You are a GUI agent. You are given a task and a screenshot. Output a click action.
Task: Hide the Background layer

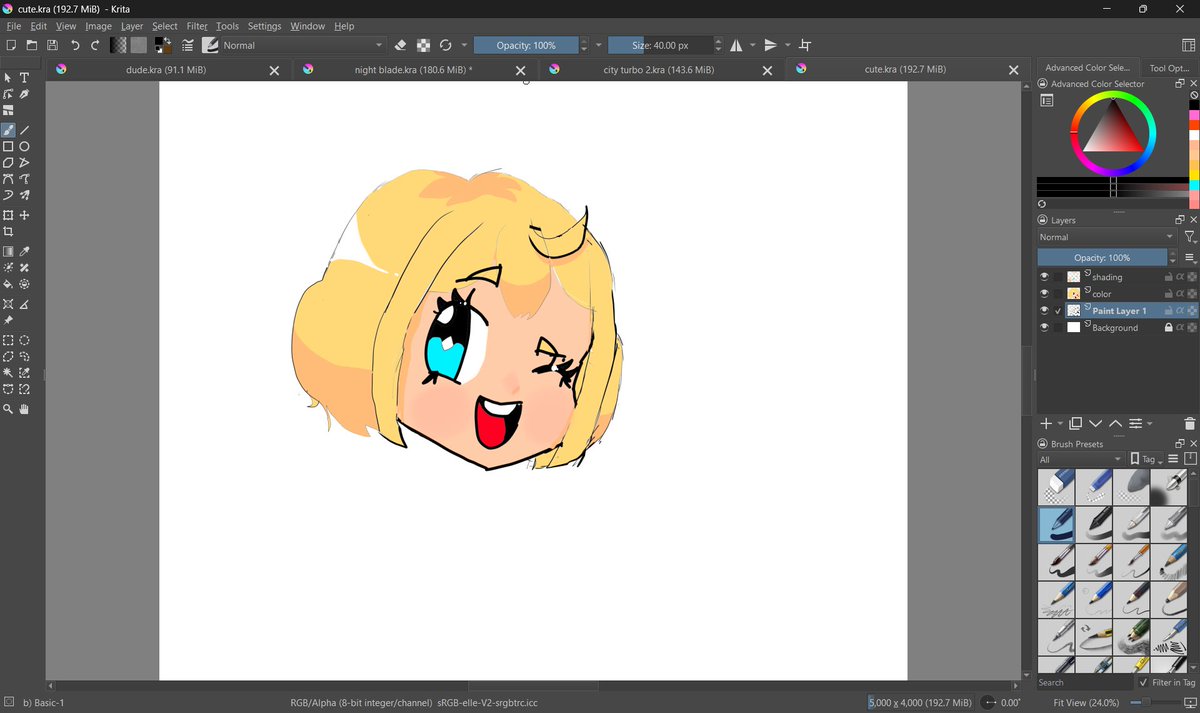(1044, 328)
